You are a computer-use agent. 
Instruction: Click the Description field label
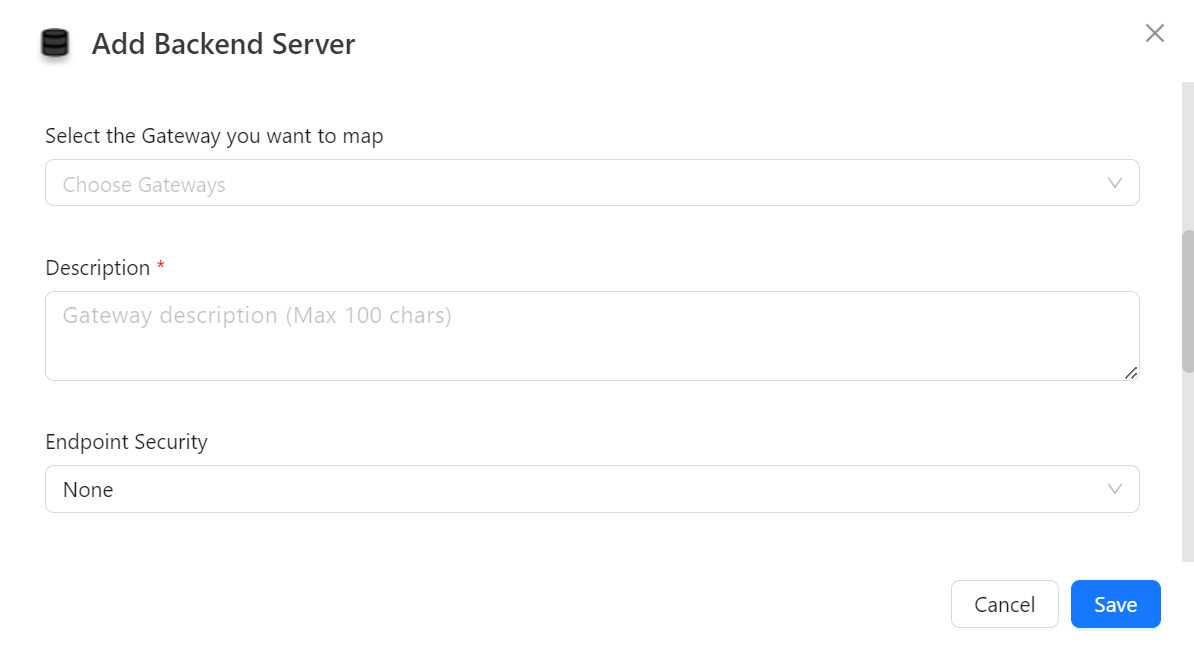tap(97, 268)
